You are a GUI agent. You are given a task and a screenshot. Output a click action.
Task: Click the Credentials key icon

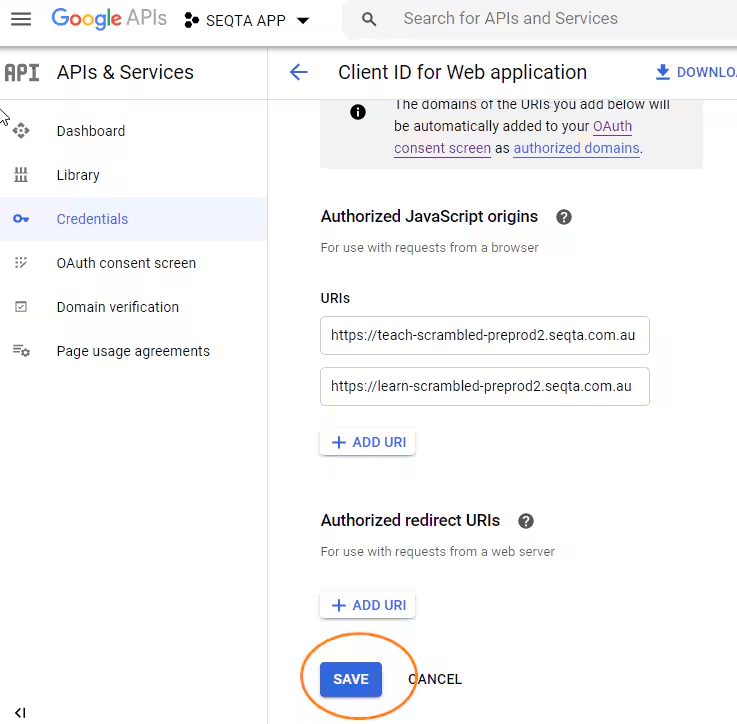click(21, 219)
